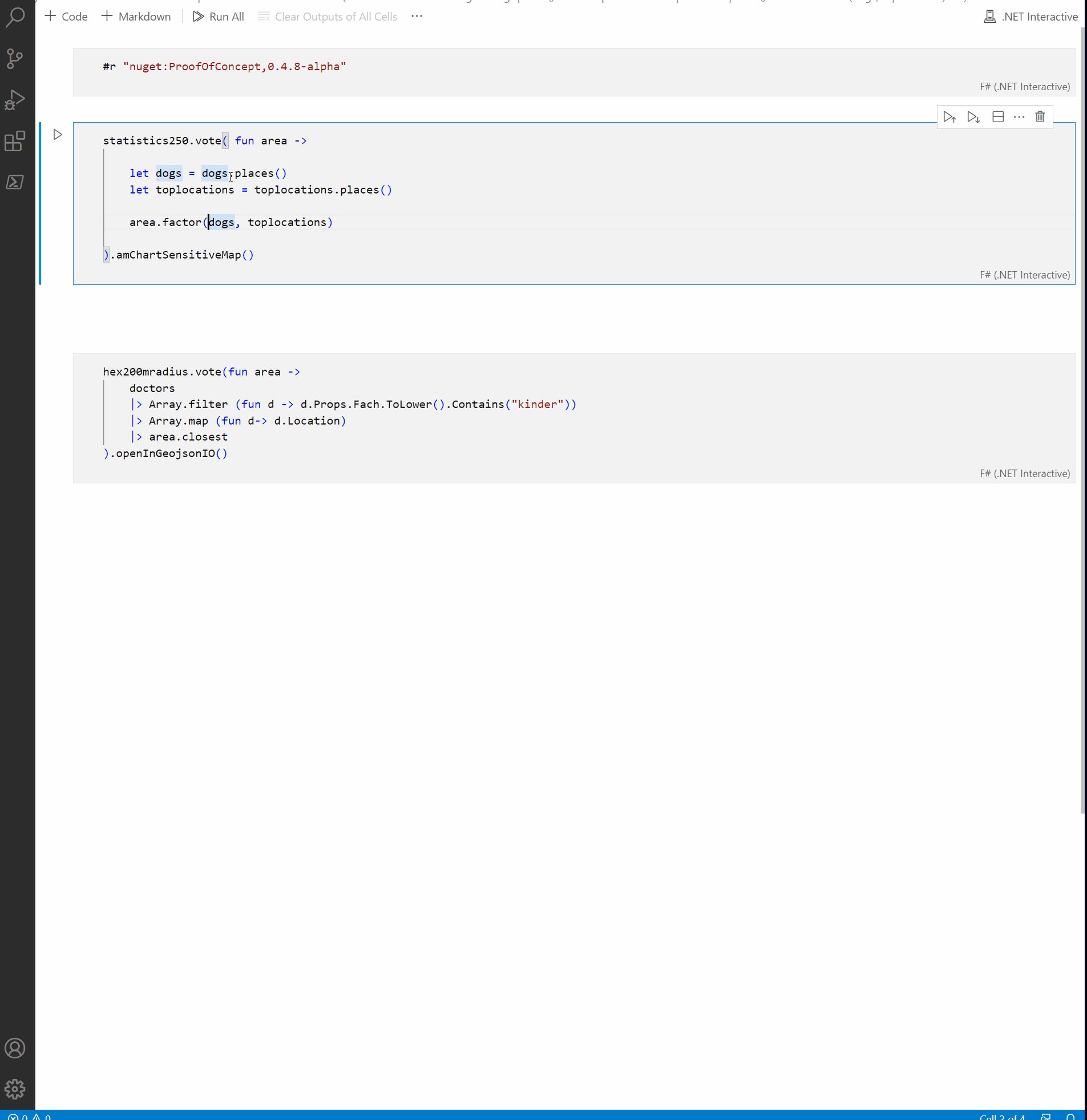The height and width of the screenshot is (1120, 1087).
Task: Change cell language via F# (.NET Interactive) label
Action: tap(1024, 274)
